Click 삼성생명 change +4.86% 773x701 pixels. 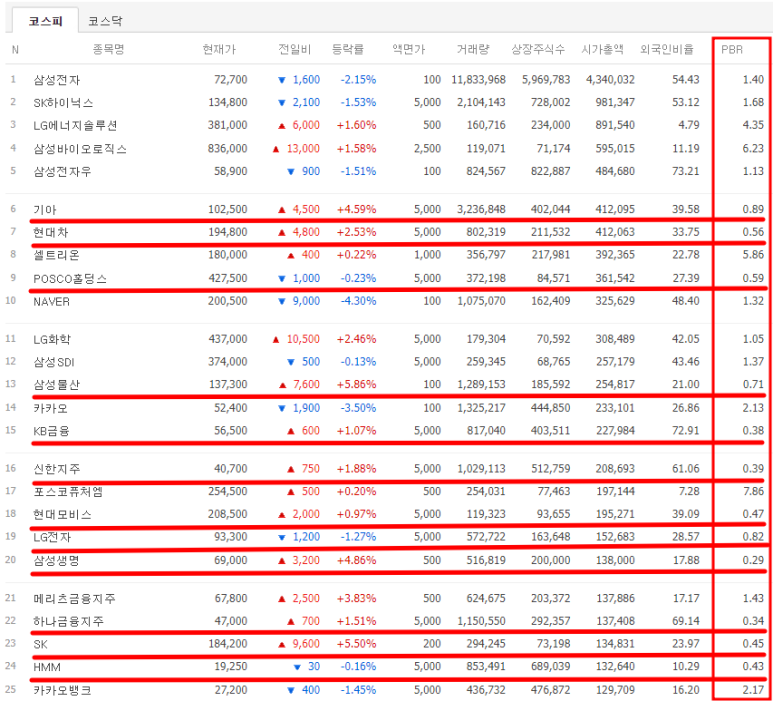coord(356,560)
